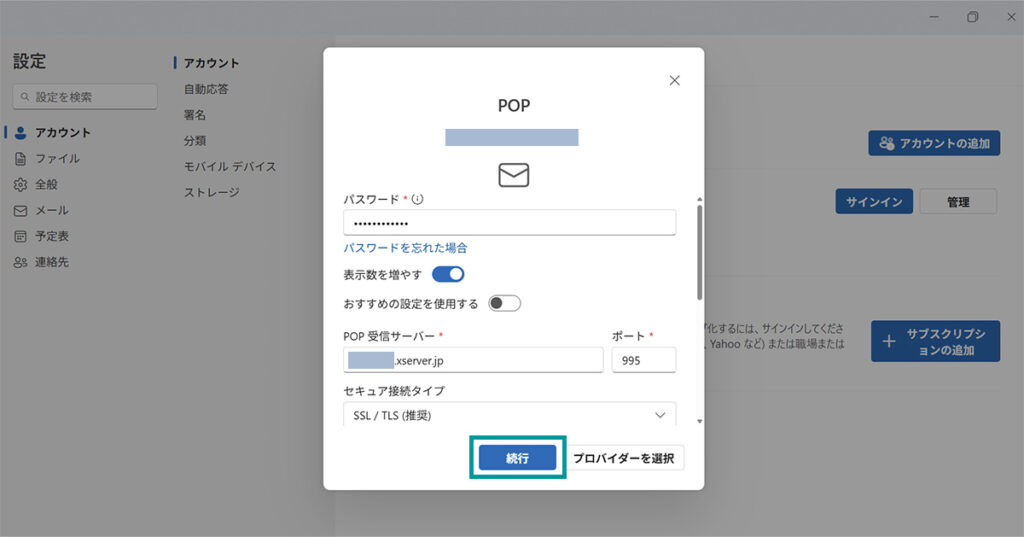1024x537 pixels.
Task: Click people icon on アカウントの追加
Action: click(886, 143)
